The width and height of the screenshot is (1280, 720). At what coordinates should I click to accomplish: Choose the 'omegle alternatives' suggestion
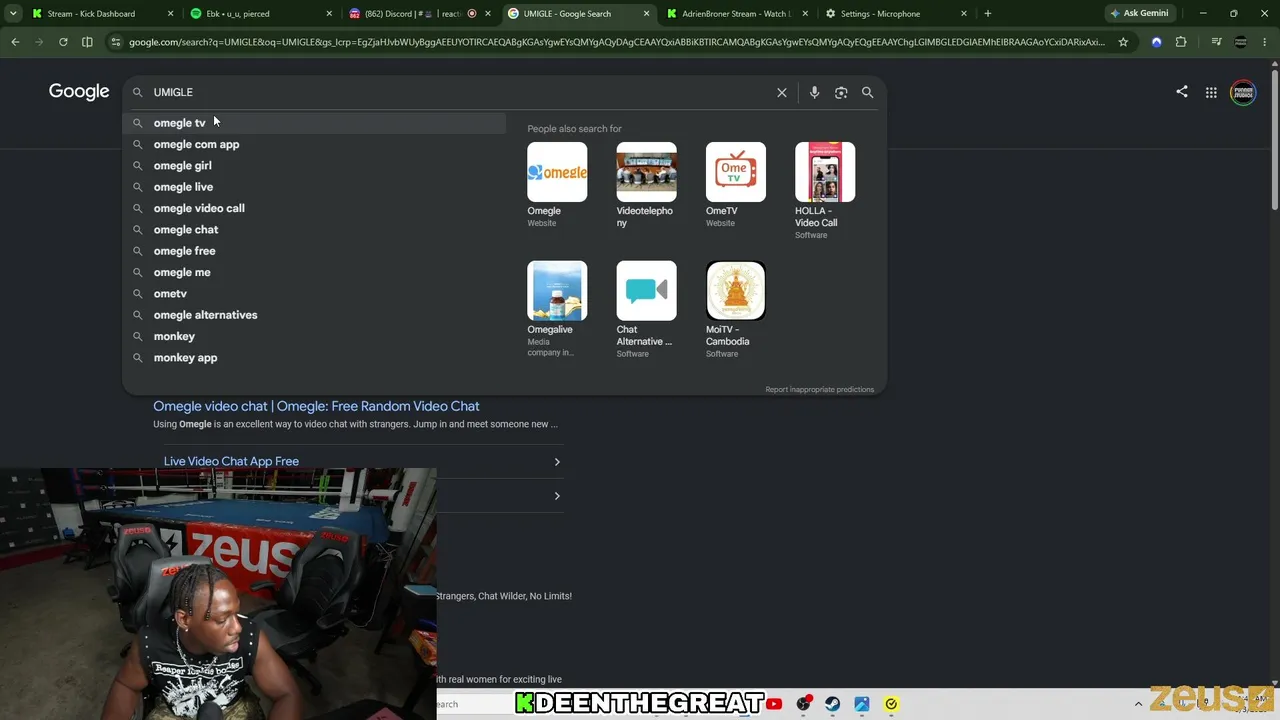coord(314,315)
